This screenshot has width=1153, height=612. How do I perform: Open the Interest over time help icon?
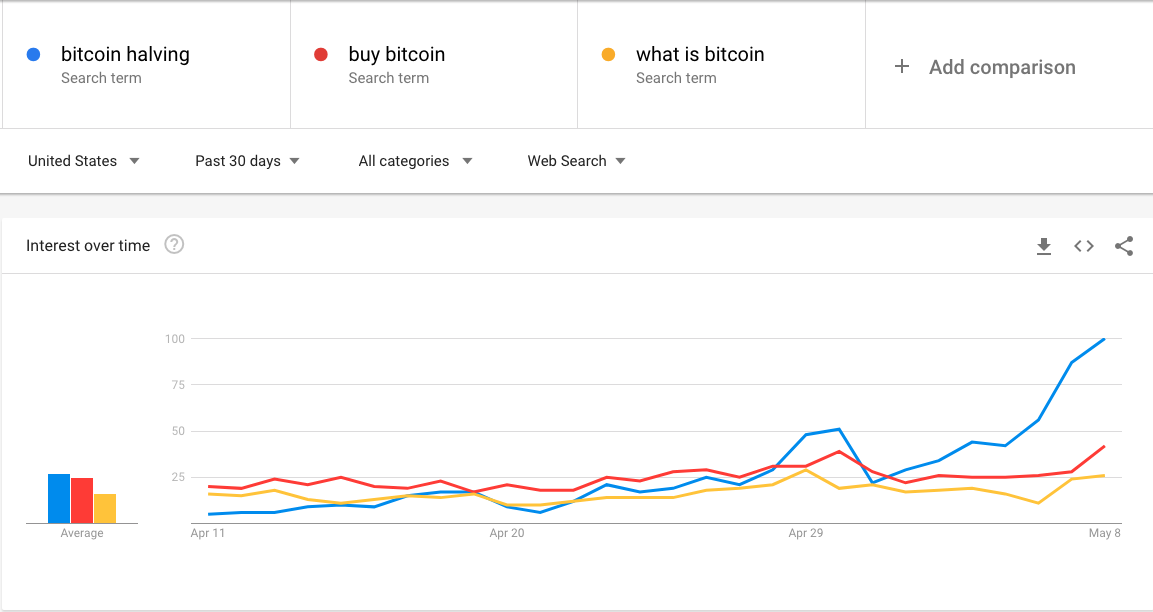point(174,245)
